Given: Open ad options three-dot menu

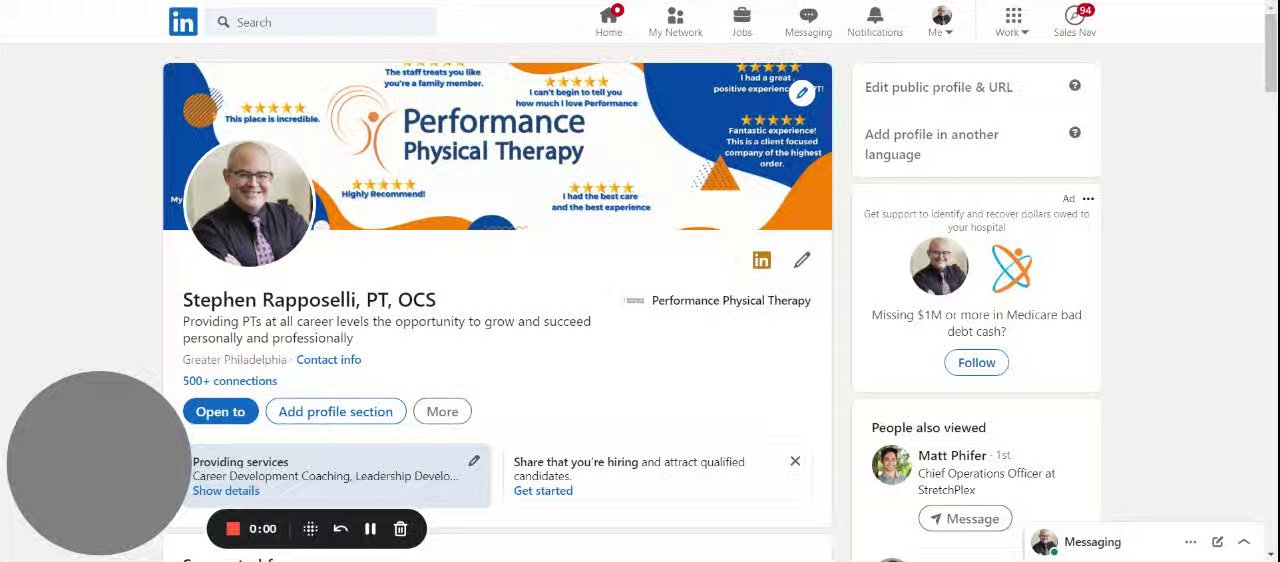Looking at the screenshot, I should coord(1088,199).
